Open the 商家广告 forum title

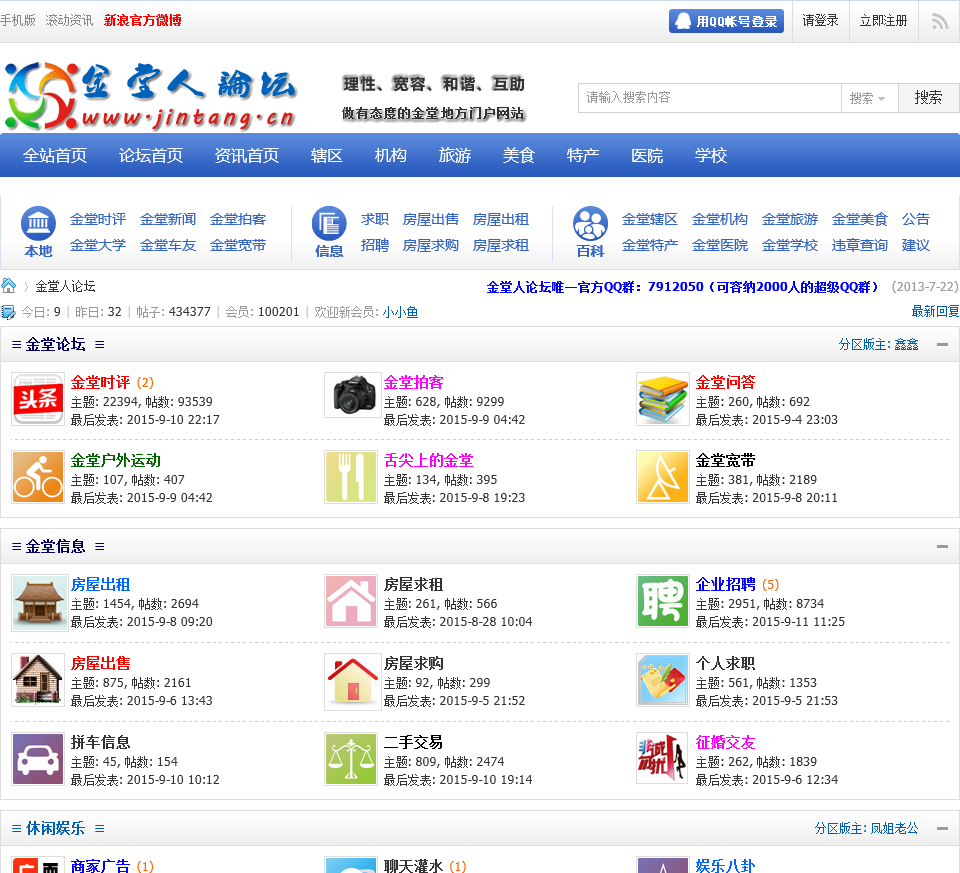pos(100,866)
